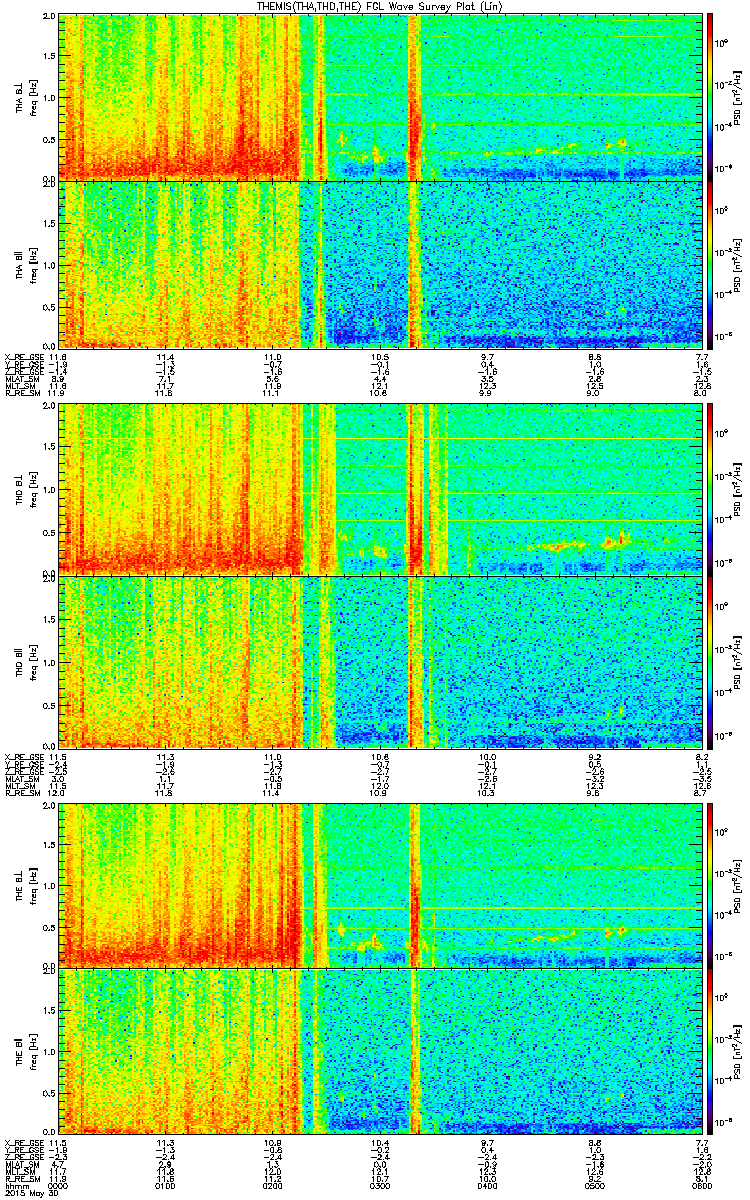Click the 'THA BL freq [Hz]' axis label
The height and width of the screenshot is (1200, 750).
[x=26, y=97]
